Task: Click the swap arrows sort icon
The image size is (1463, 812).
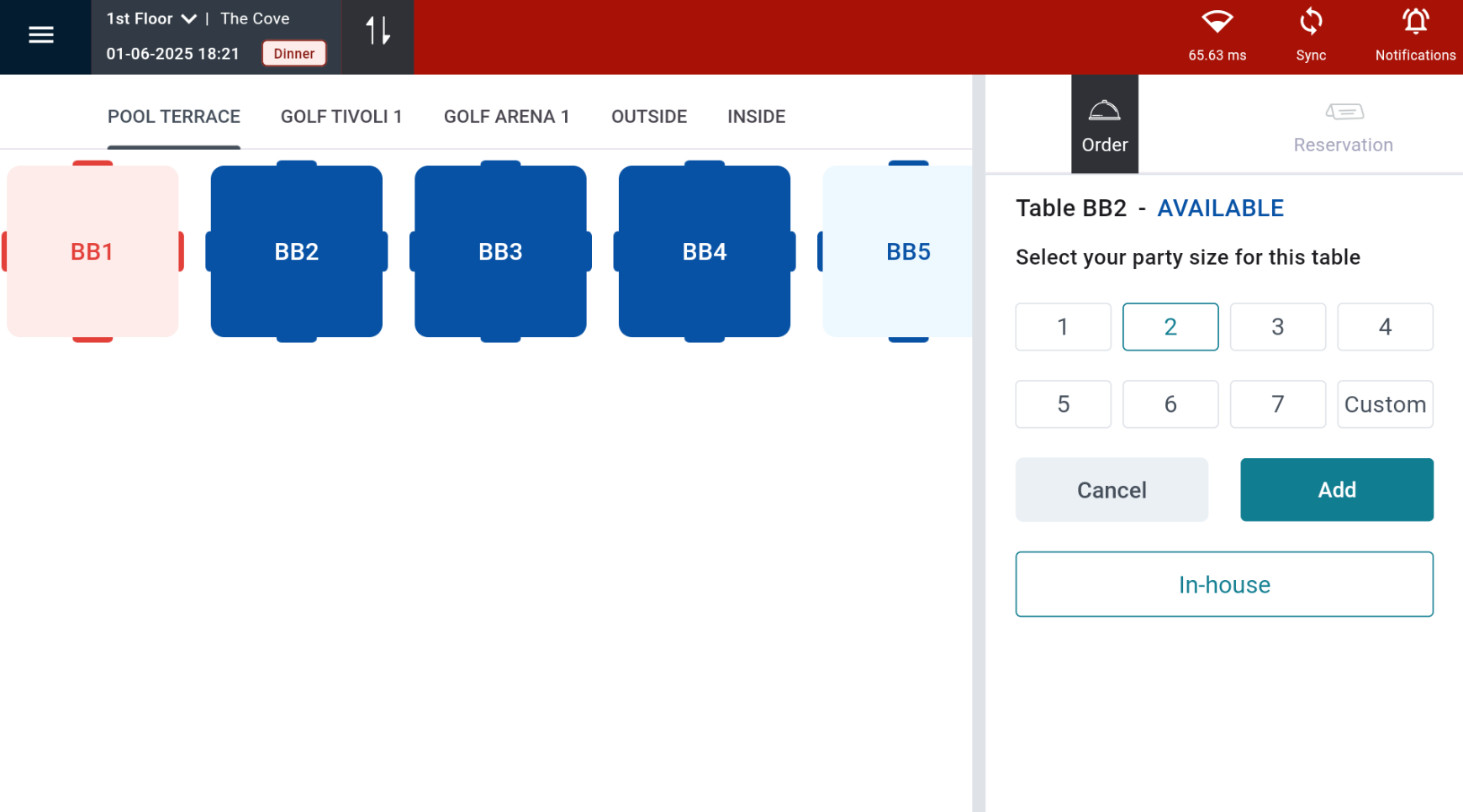Action: pos(378,31)
